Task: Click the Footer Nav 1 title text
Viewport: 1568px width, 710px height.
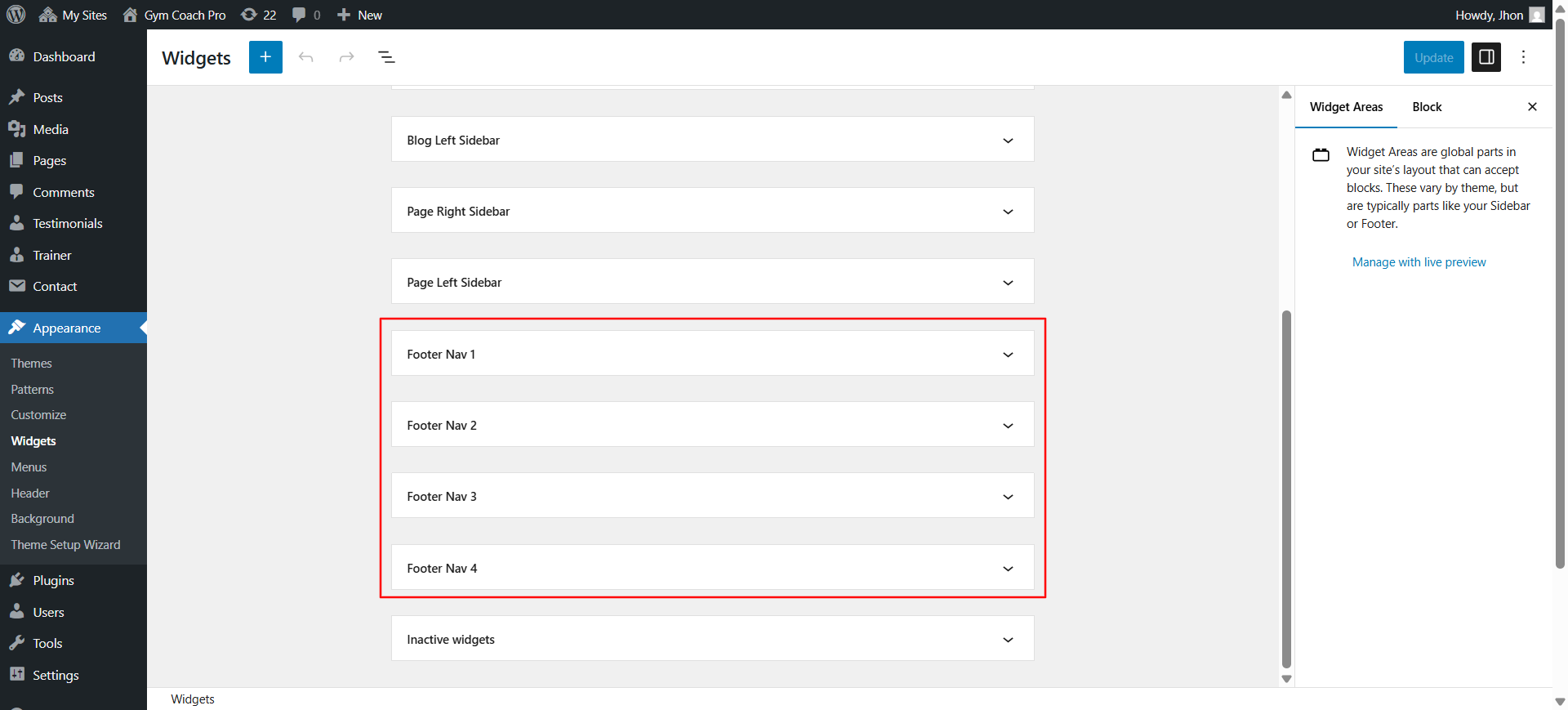Action: coord(441,355)
